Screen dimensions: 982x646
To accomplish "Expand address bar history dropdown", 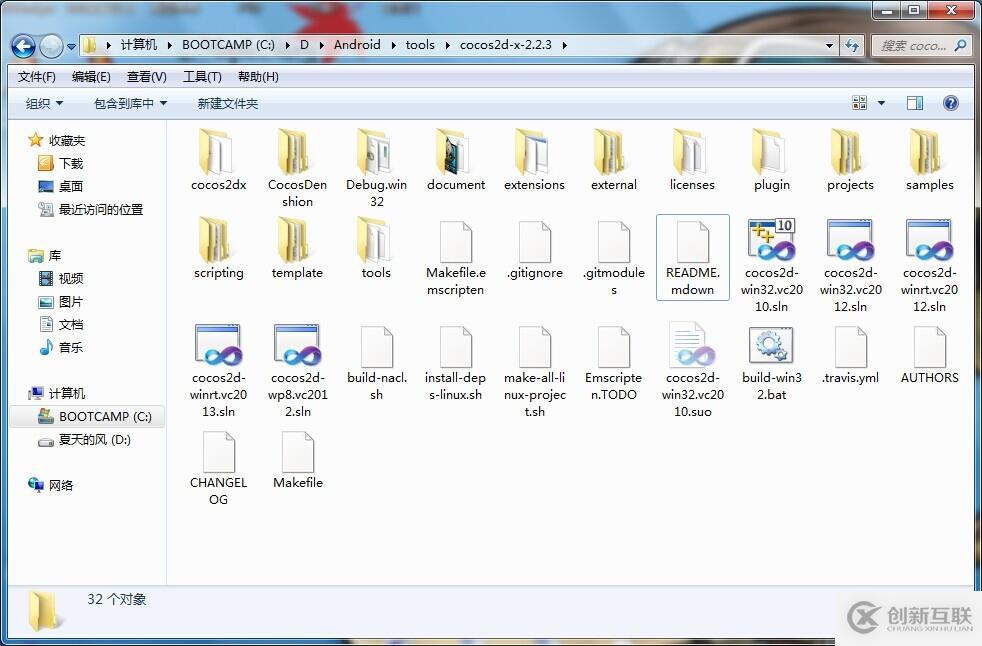I will coord(829,46).
